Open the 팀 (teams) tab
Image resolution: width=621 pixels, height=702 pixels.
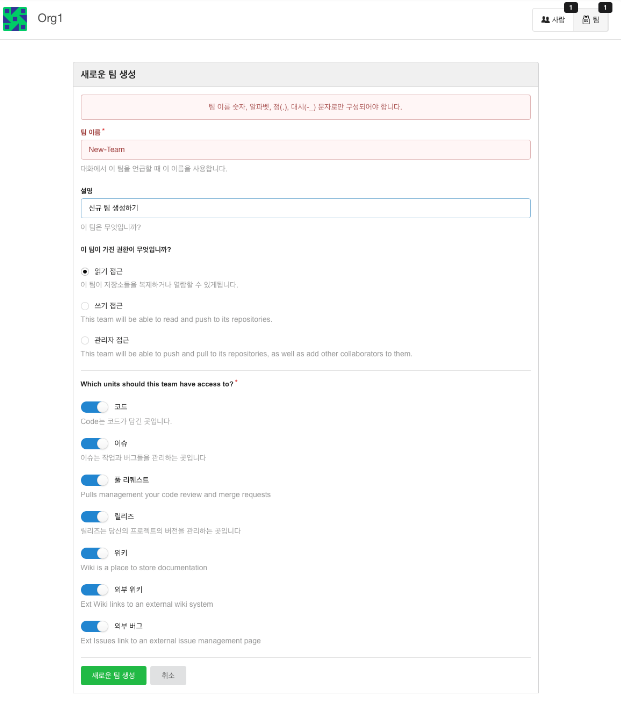pyautogui.click(x=591, y=20)
